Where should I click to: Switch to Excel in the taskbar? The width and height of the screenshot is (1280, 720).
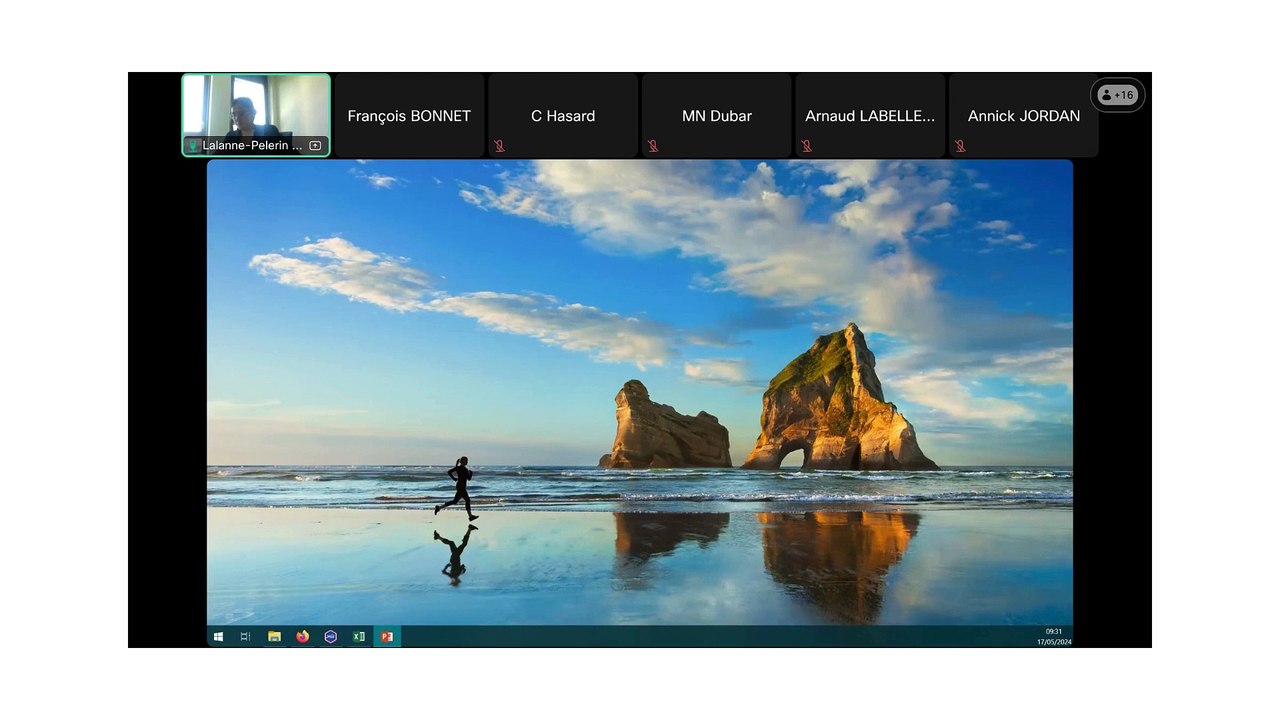point(358,636)
